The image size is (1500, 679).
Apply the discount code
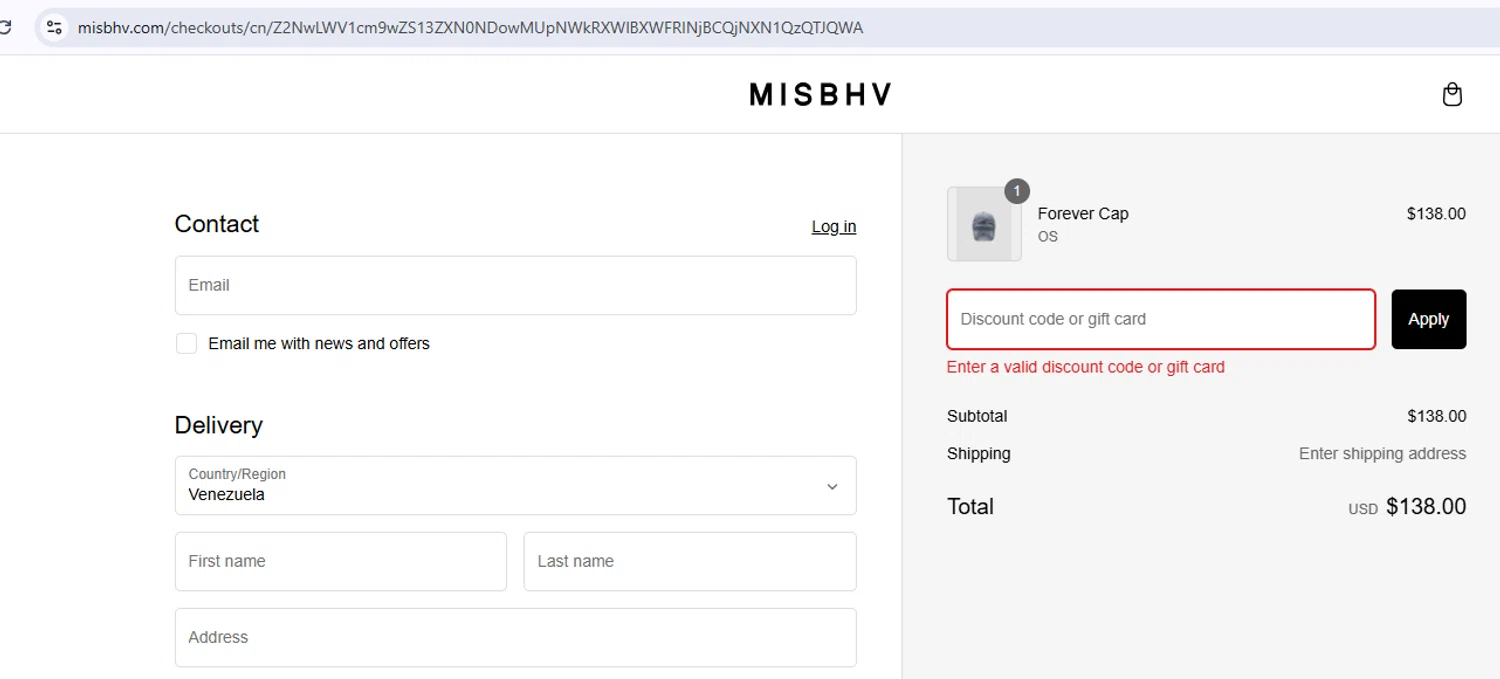(1428, 319)
